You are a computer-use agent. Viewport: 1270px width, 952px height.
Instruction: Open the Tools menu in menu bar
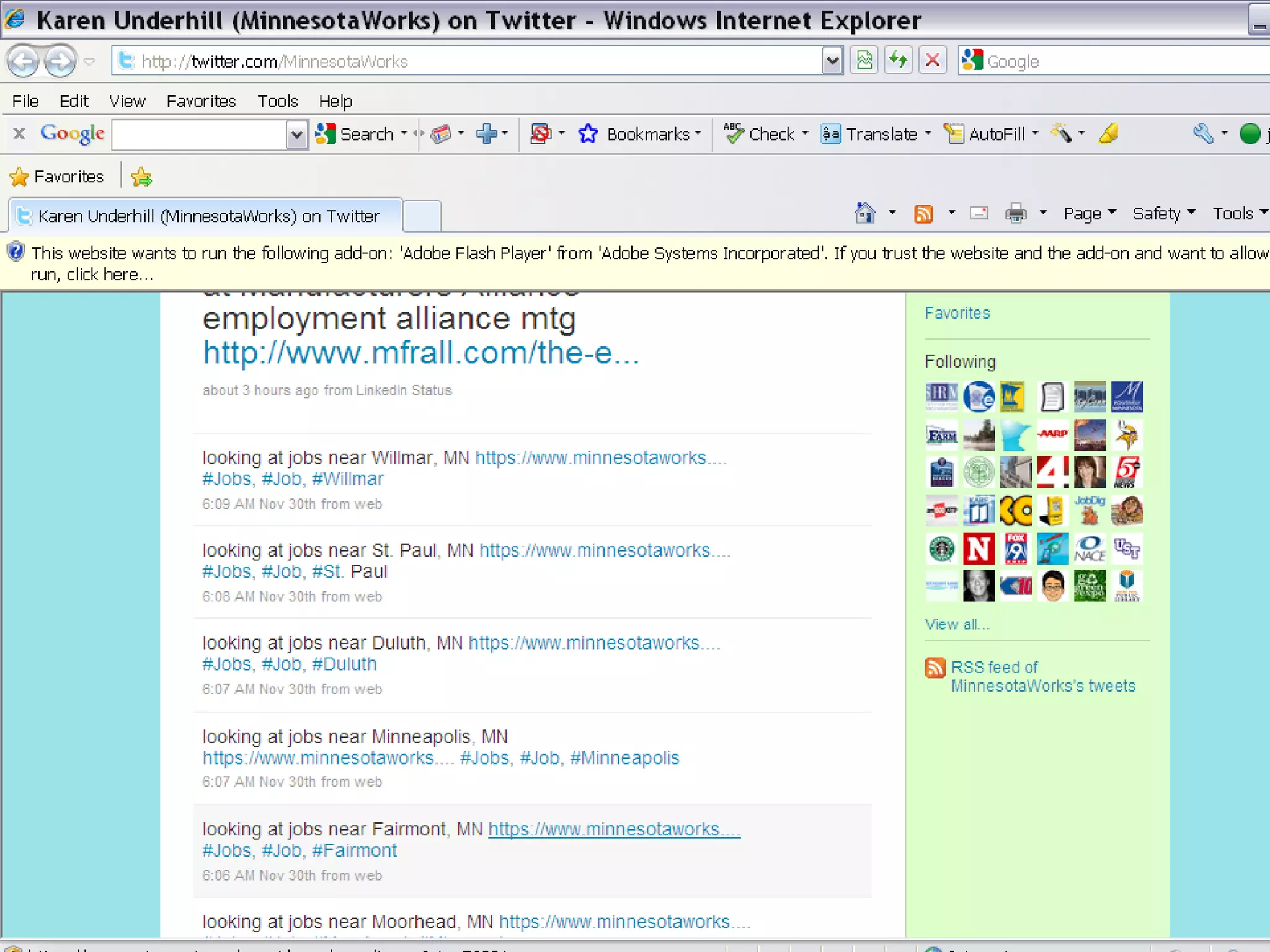point(277,101)
